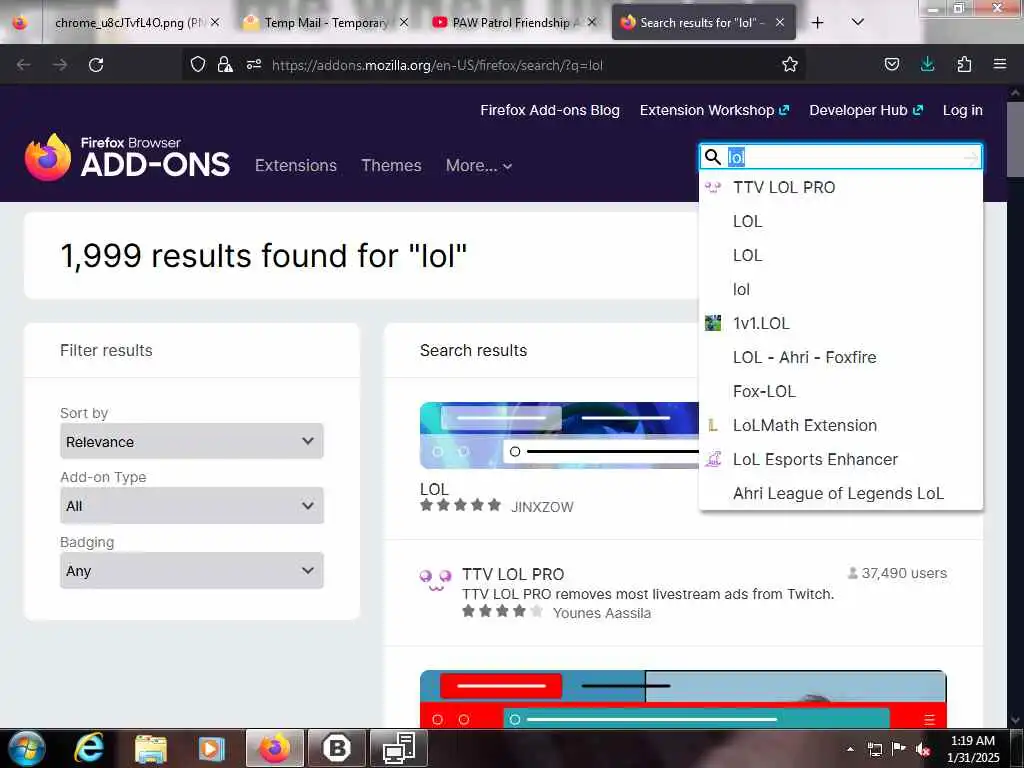Submit search with the arrow in search box
Image resolution: width=1024 pixels, height=768 pixels.
click(x=971, y=157)
